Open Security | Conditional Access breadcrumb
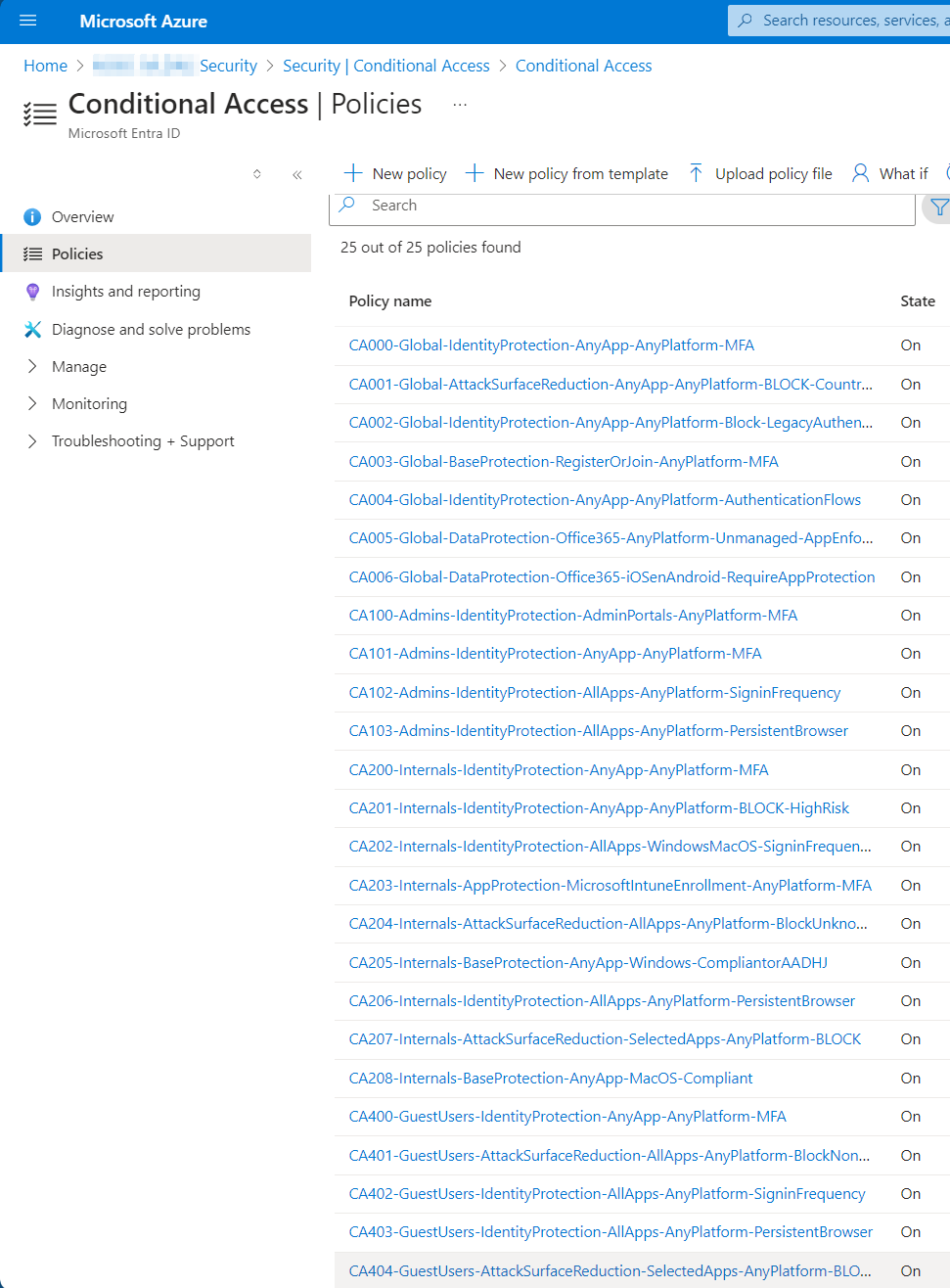The height and width of the screenshot is (1288, 950). (386, 66)
